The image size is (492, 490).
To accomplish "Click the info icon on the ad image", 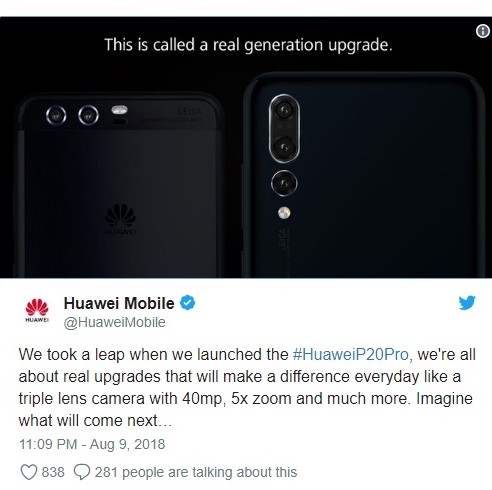I will coord(482,31).
